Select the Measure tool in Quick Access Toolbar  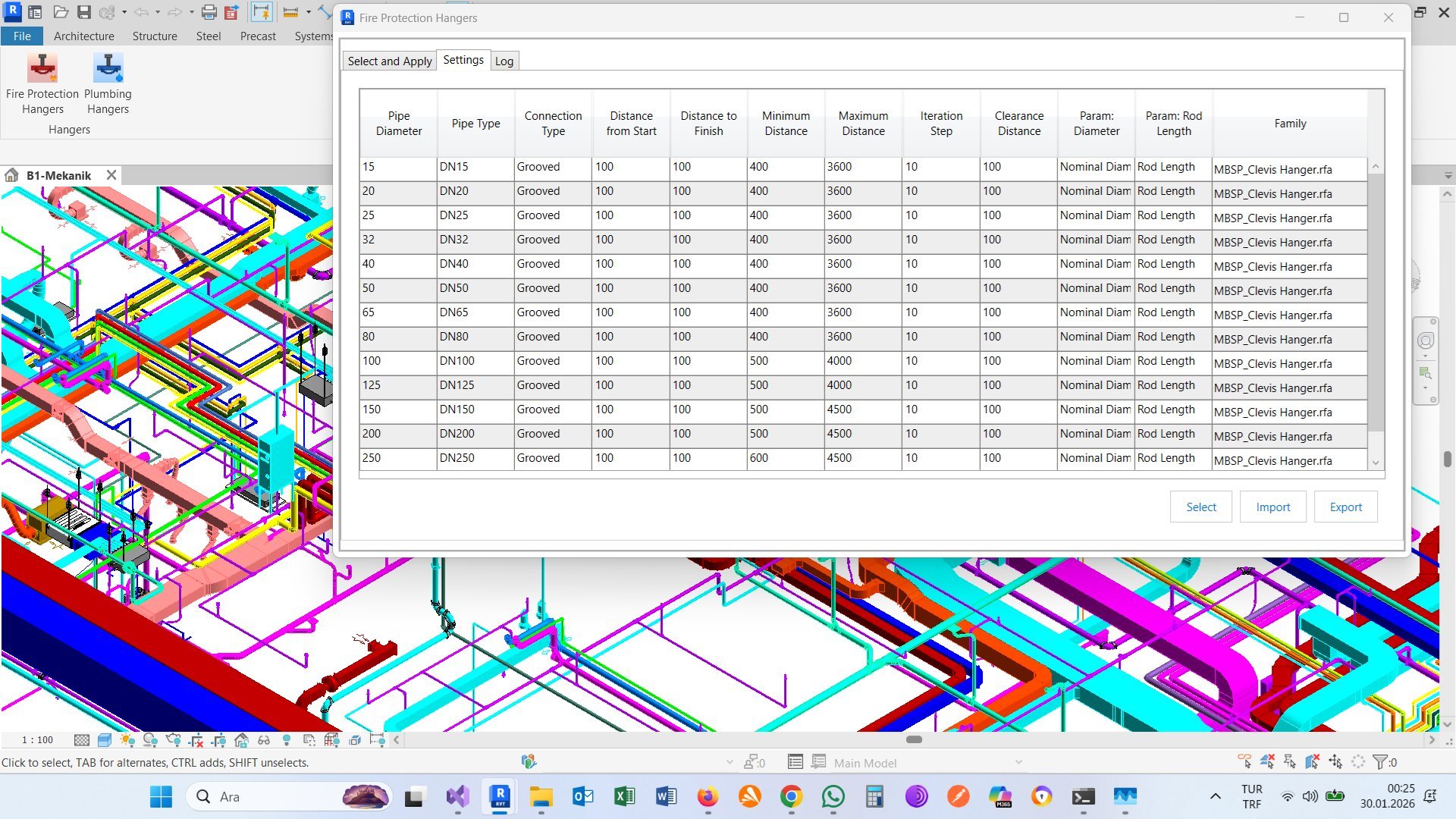click(291, 11)
